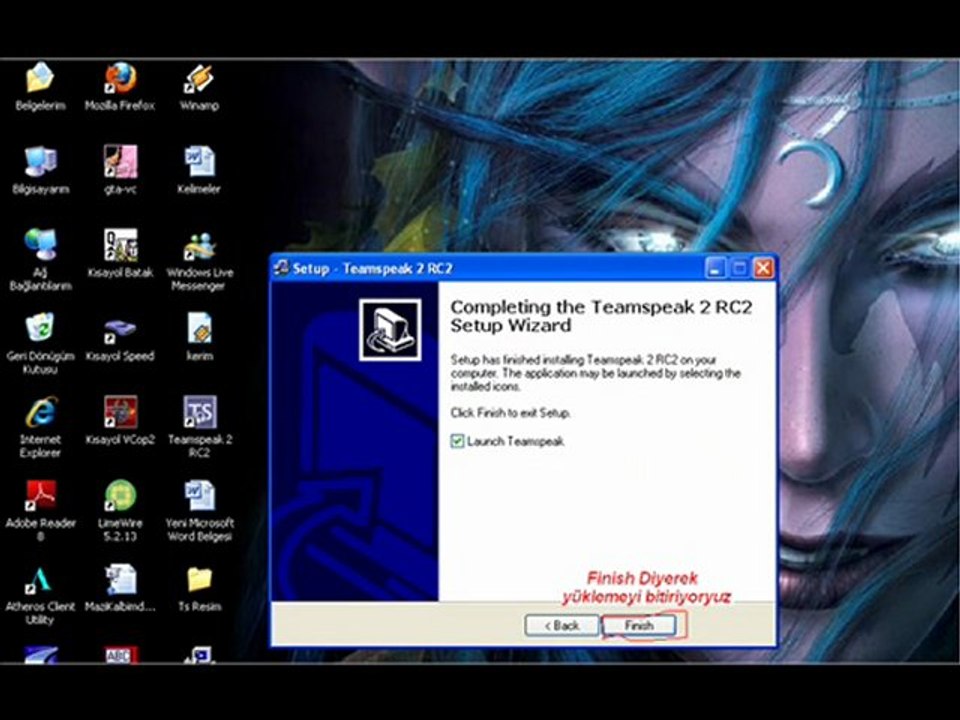This screenshot has width=960, height=720.
Task: Open the LimeWire 5.2.13 shortcut
Action: 120,495
